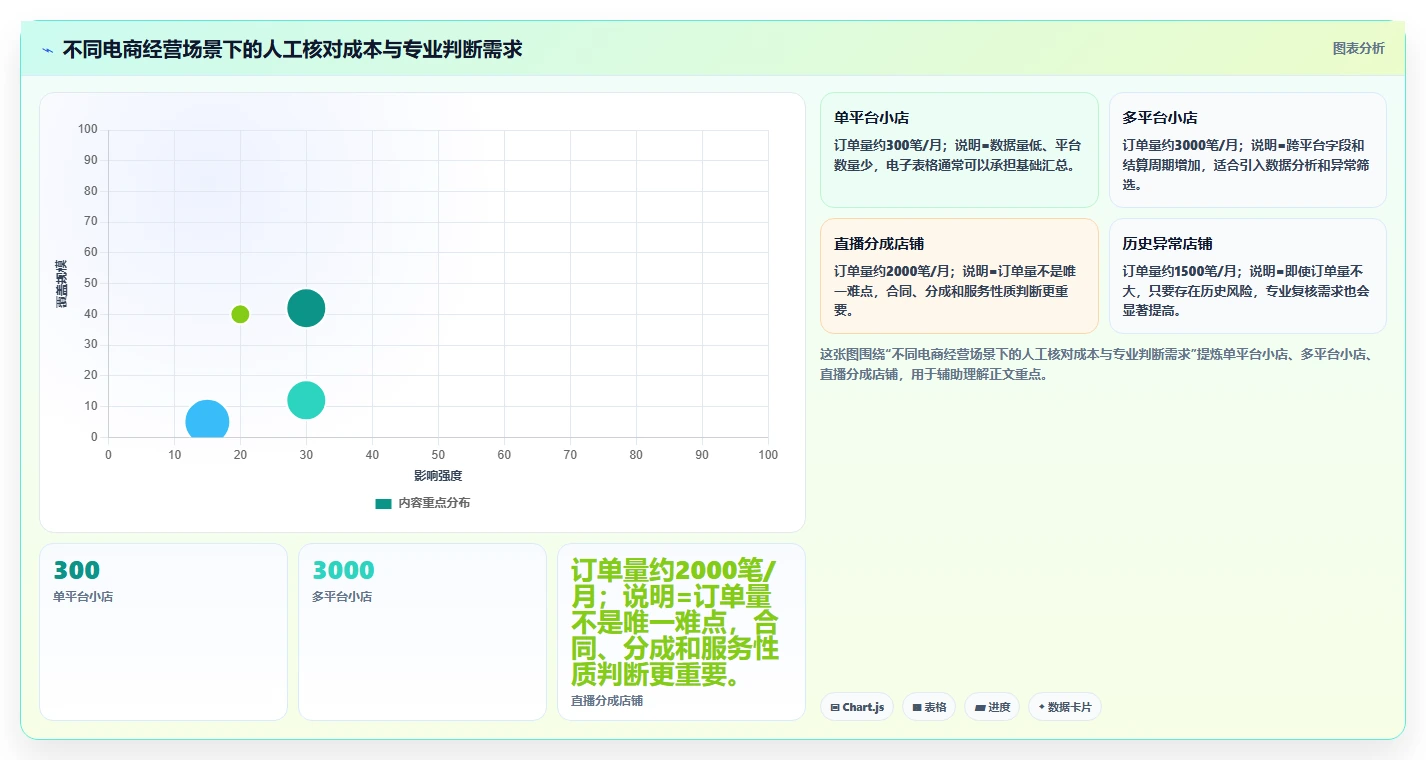
Task: Click the large green 订单量约2000笔/月 stat text
Action: point(675,623)
